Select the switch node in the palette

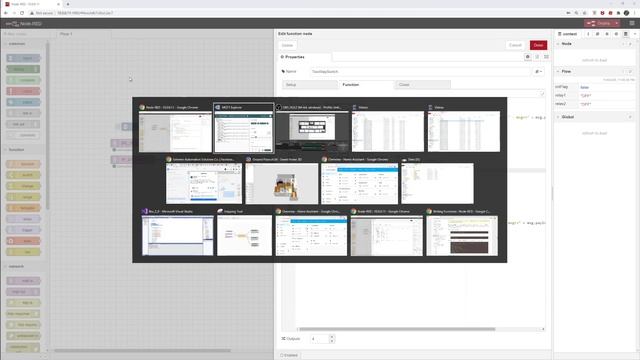click(23, 175)
